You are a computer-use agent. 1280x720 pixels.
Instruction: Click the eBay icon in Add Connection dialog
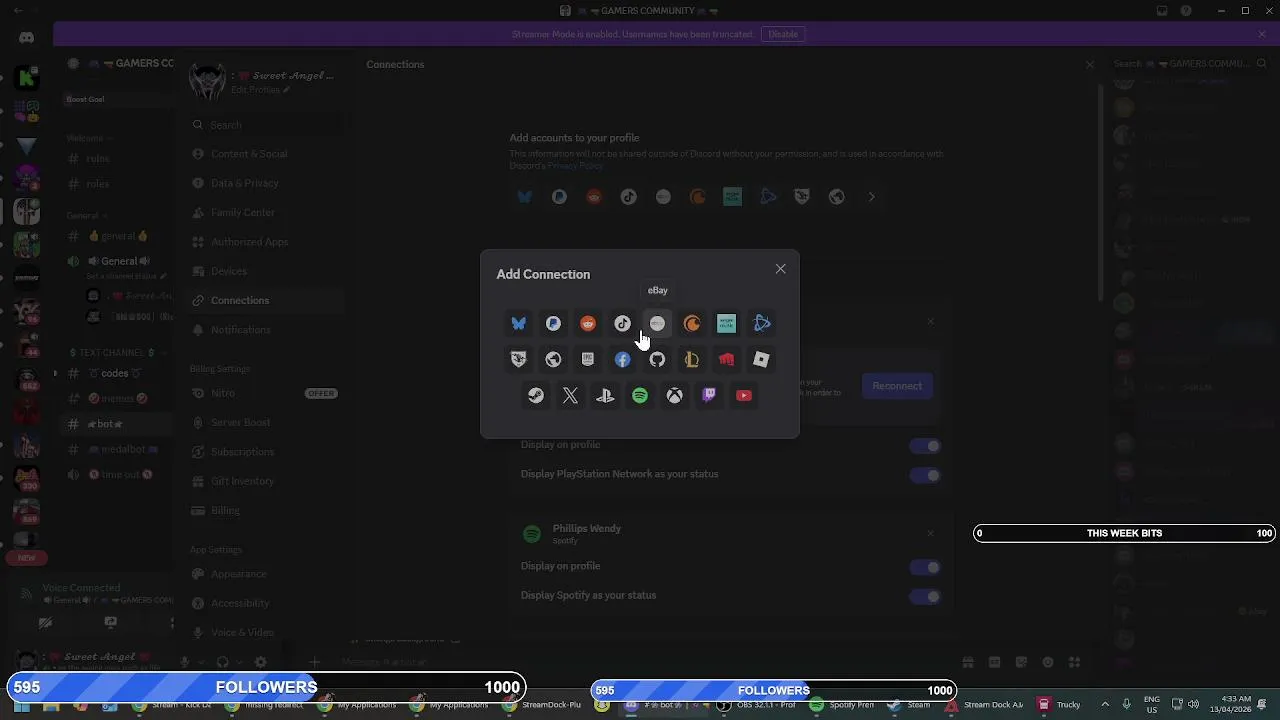[657, 323]
